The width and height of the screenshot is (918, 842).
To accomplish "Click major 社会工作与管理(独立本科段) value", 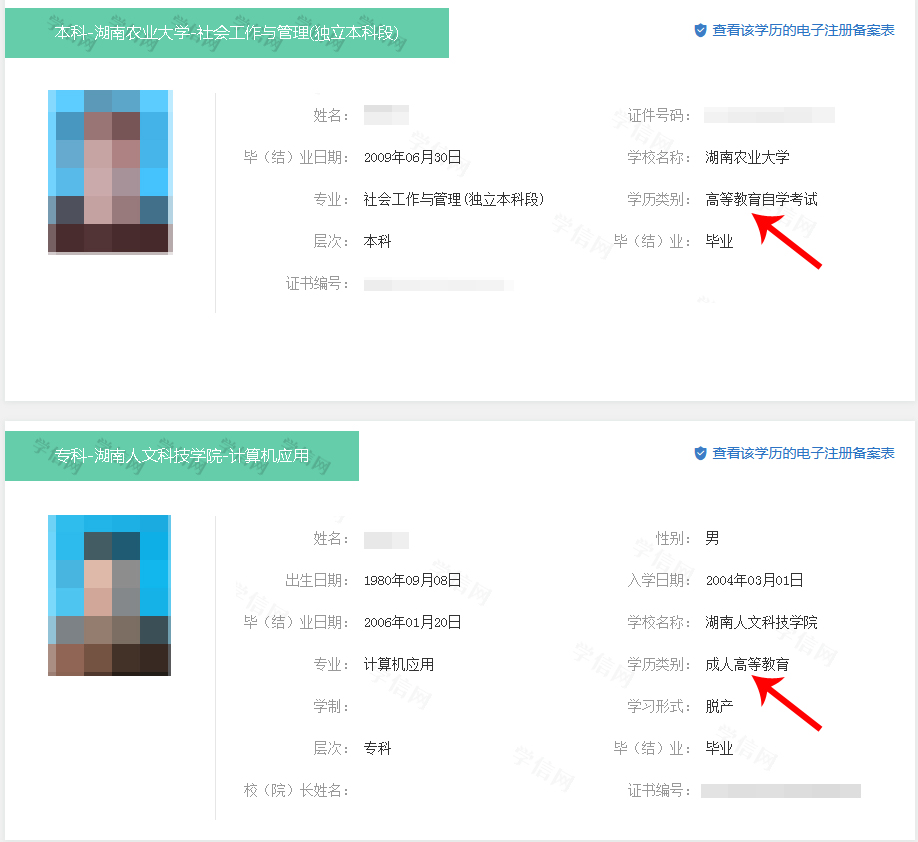I will 454,200.
